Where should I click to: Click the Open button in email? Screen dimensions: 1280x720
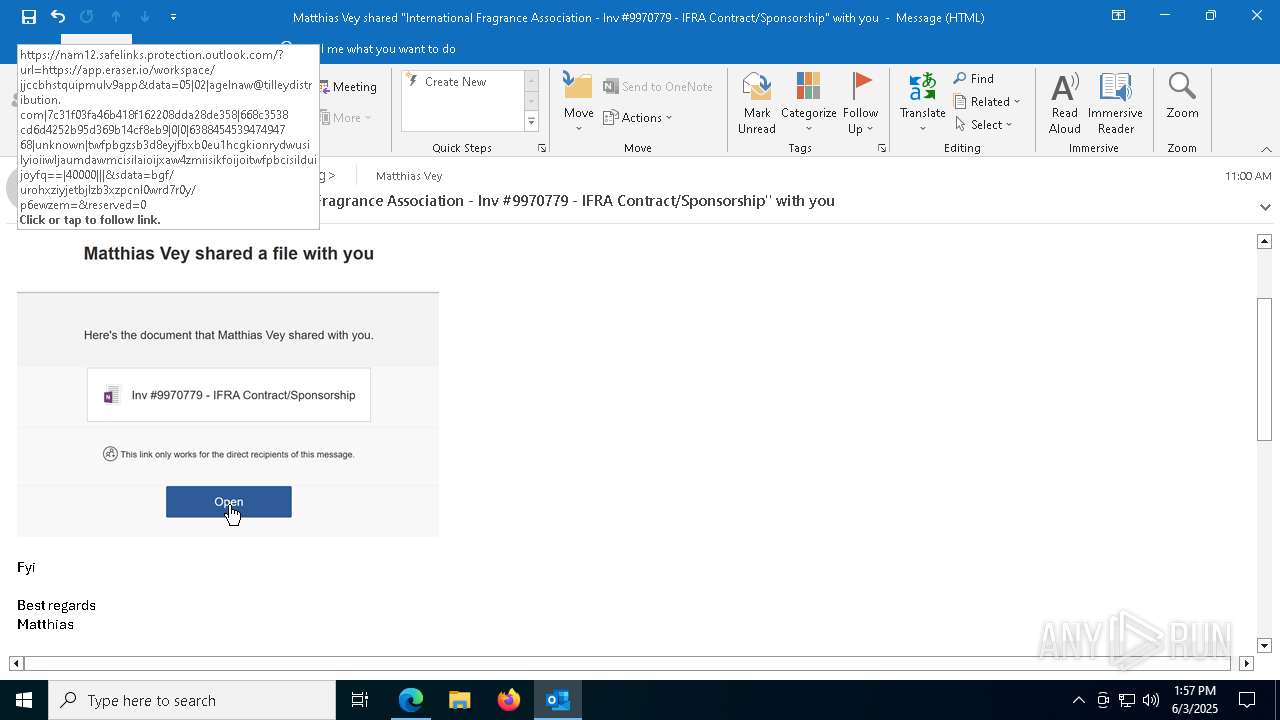coord(229,502)
